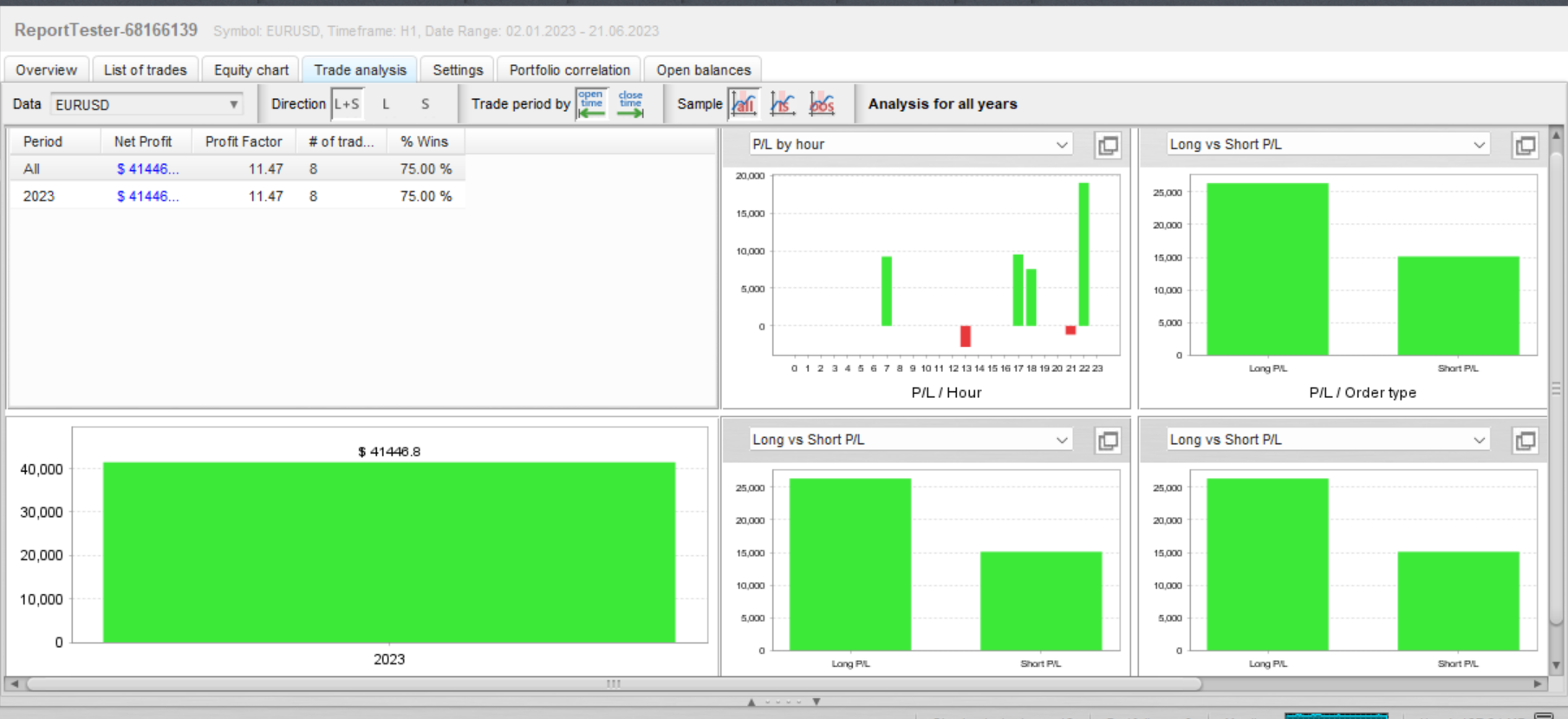1568x719 pixels.
Task: Choose the out-of-sample 'oos' icon
Action: [822, 104]
